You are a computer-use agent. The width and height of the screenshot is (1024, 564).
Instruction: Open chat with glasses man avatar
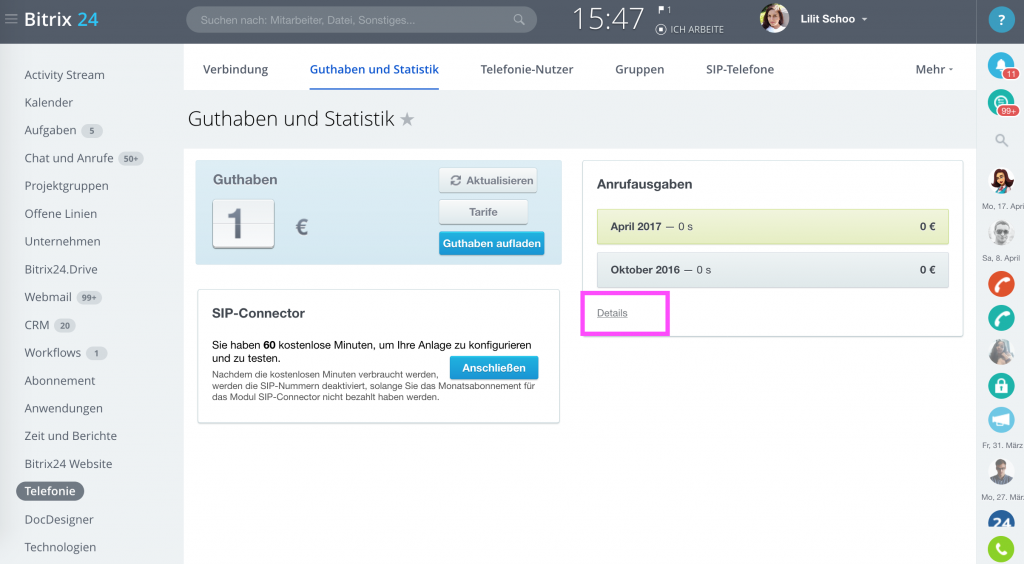(x=1001, y=471)
